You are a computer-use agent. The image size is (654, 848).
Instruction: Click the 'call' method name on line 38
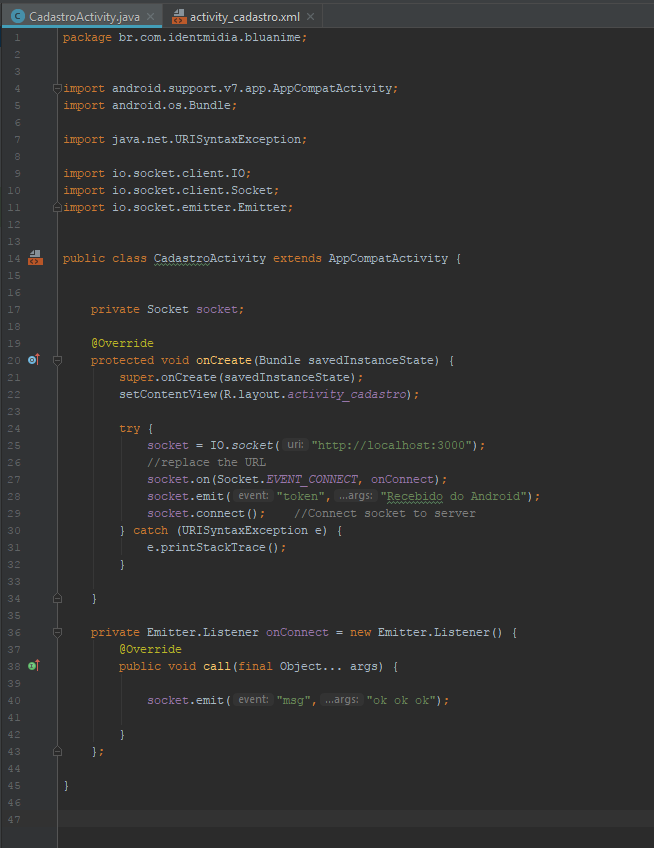pos(216,666)
